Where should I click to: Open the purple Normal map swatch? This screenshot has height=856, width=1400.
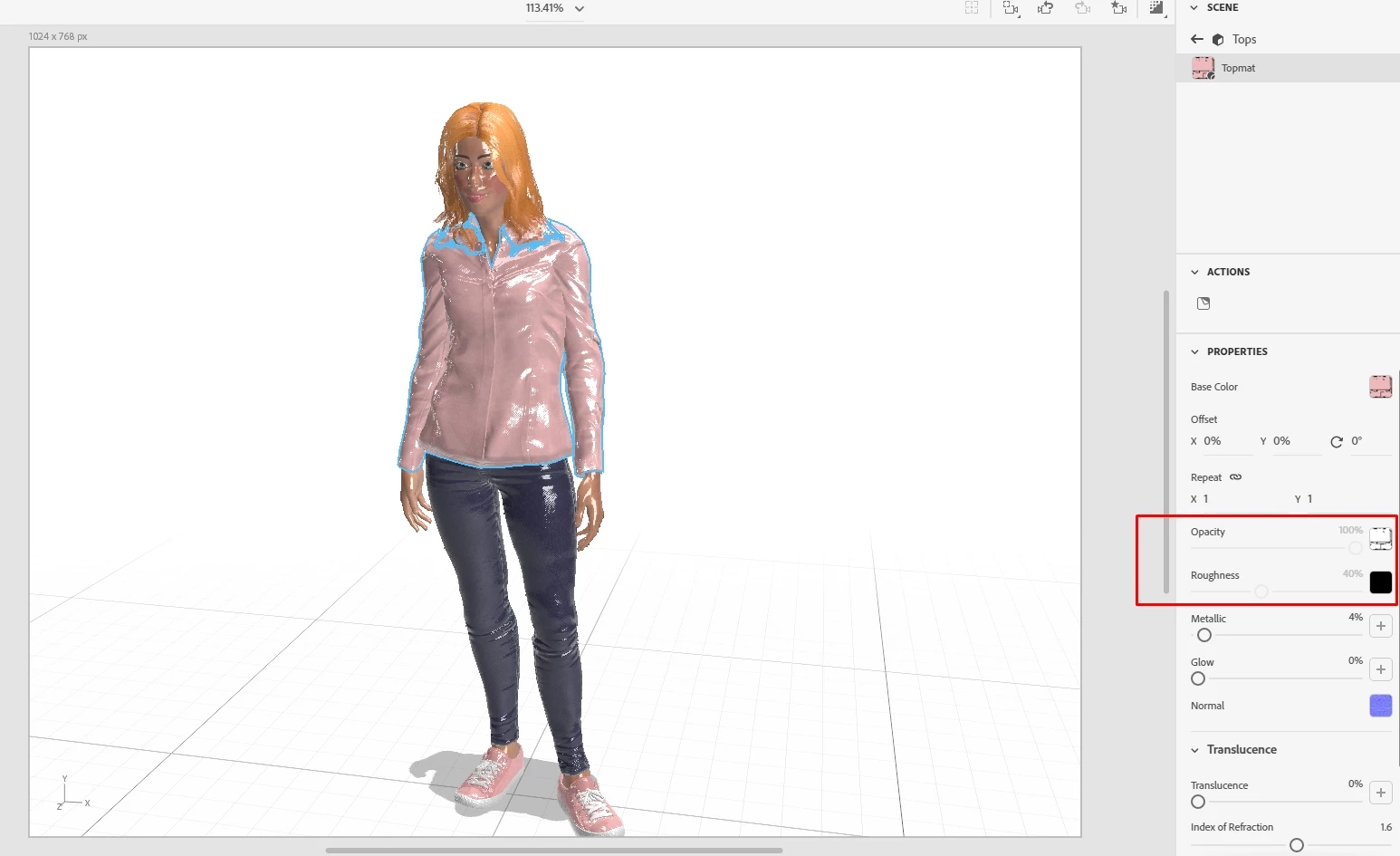[1380, 706]
